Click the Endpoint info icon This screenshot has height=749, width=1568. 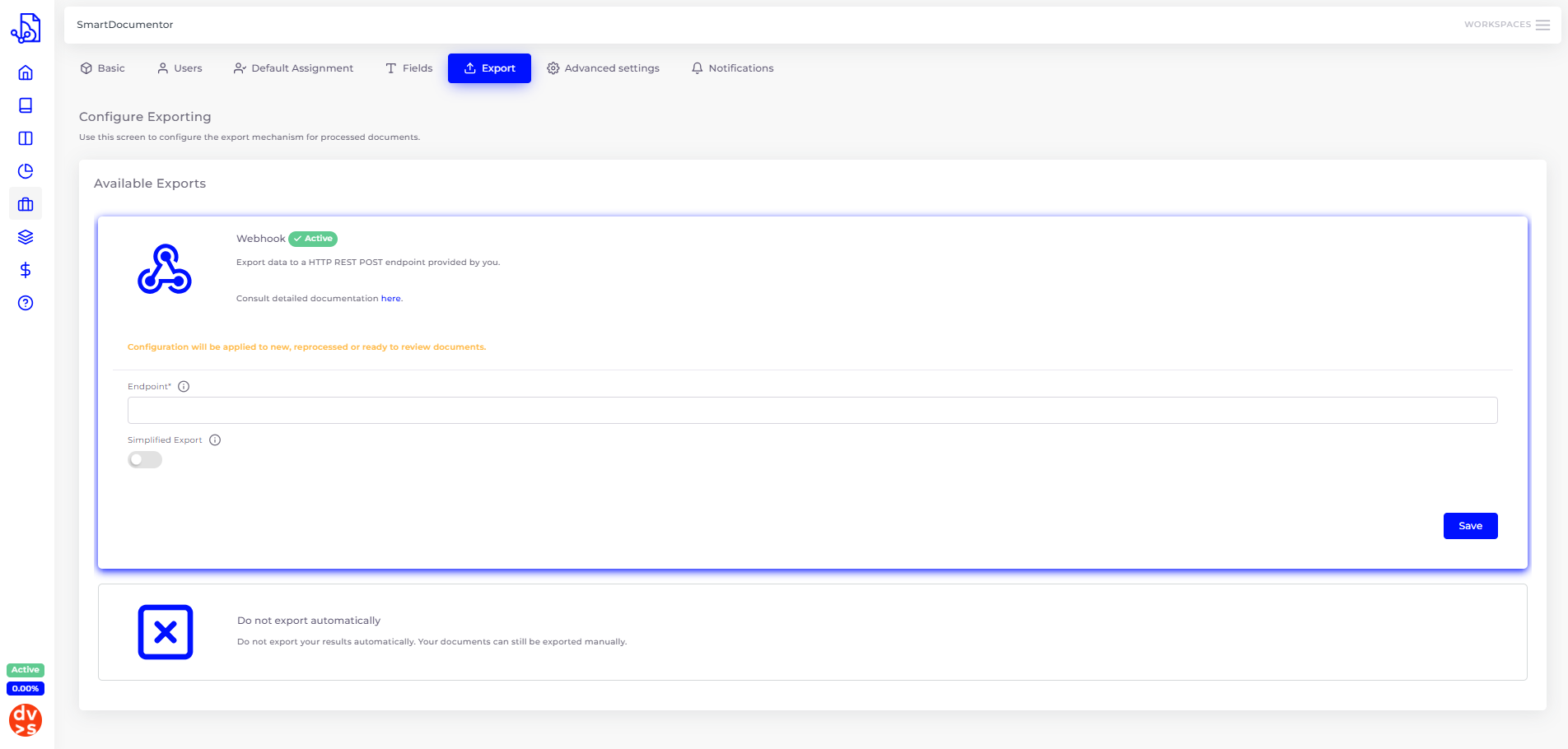[x=184, y=387]
